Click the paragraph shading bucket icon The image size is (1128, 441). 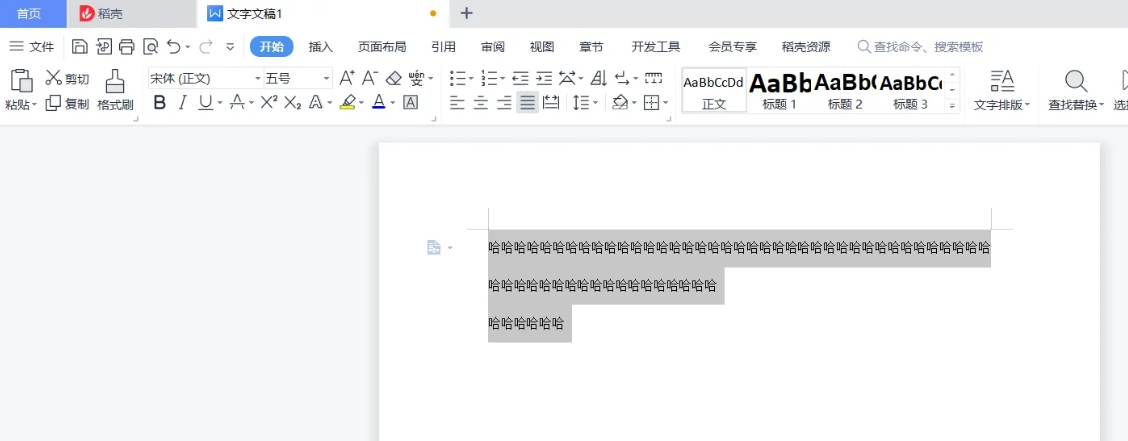click(619, 103)
